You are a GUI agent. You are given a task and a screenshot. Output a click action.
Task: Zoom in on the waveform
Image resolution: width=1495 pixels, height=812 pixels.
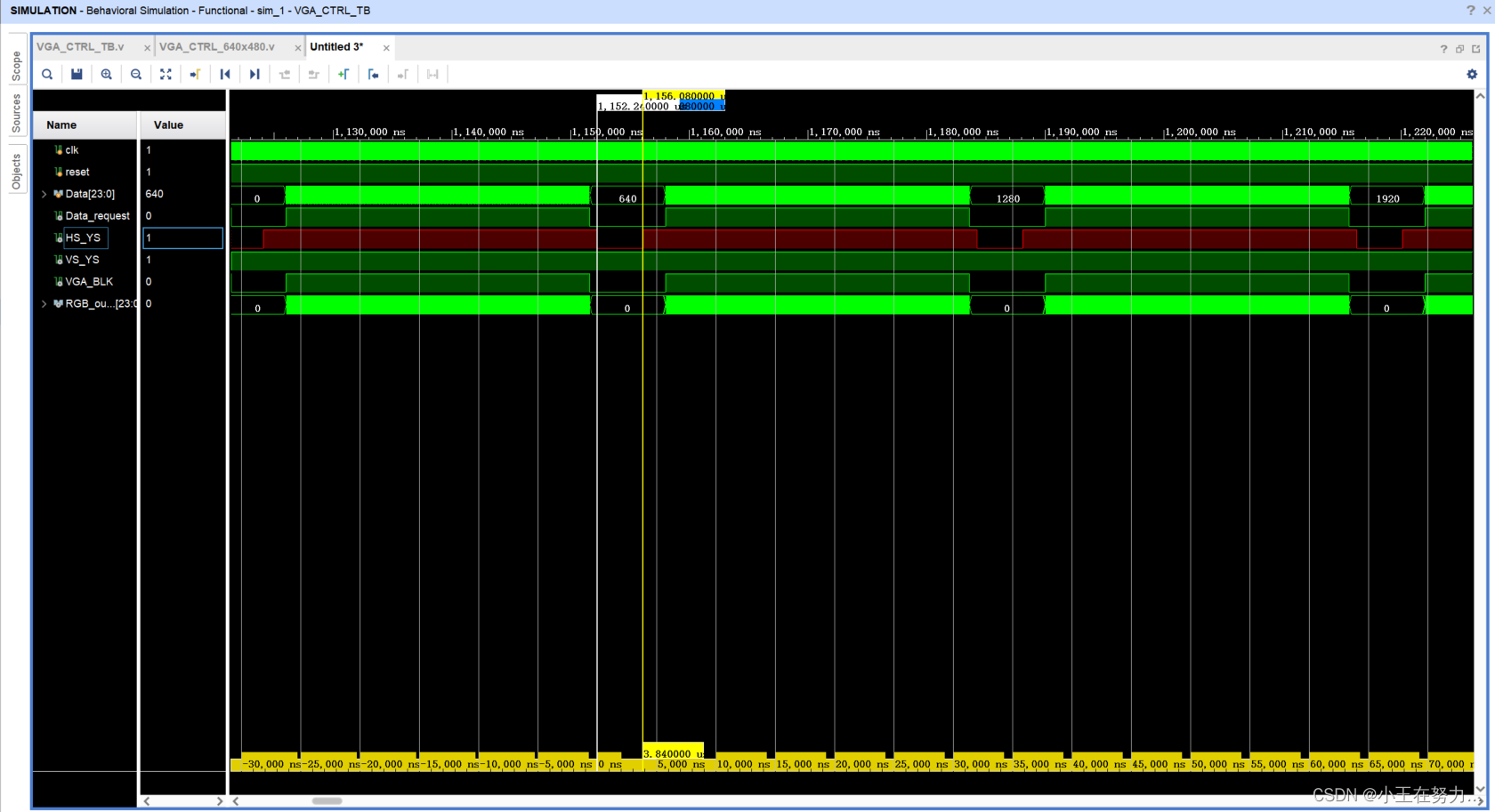[x=107, y=75]
